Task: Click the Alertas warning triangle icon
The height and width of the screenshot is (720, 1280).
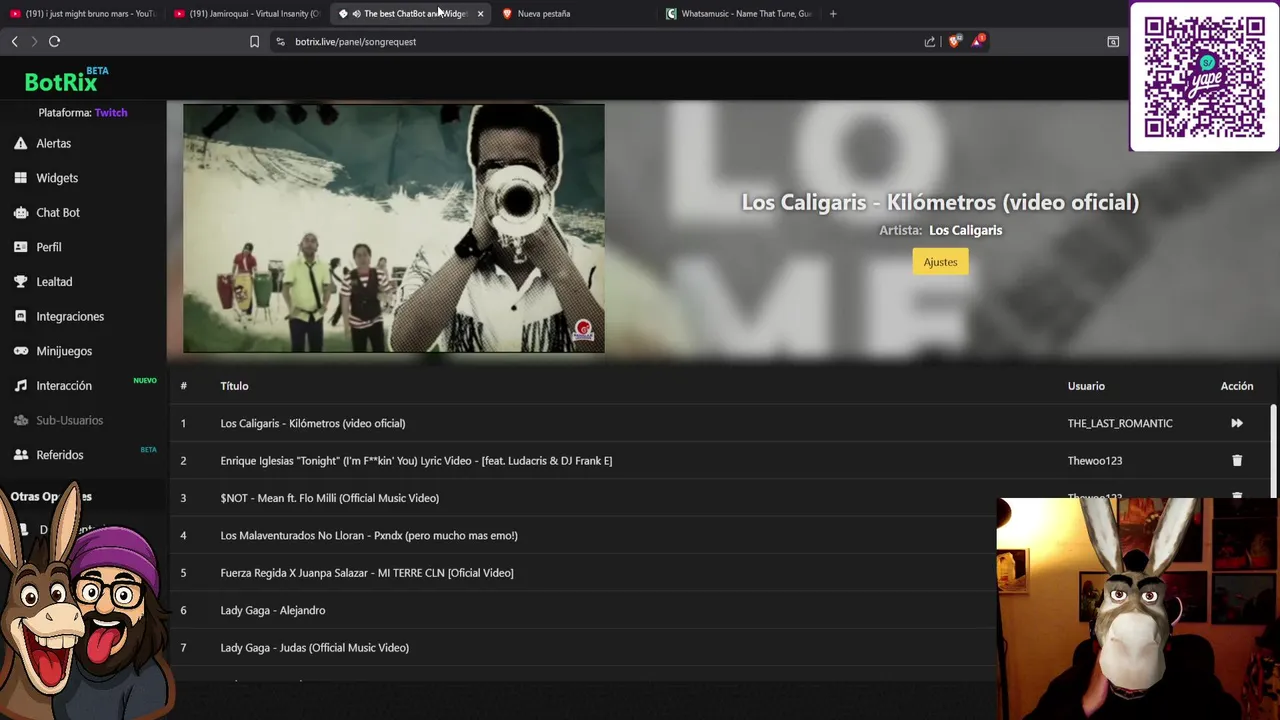Action: click(x=20, y=143)
